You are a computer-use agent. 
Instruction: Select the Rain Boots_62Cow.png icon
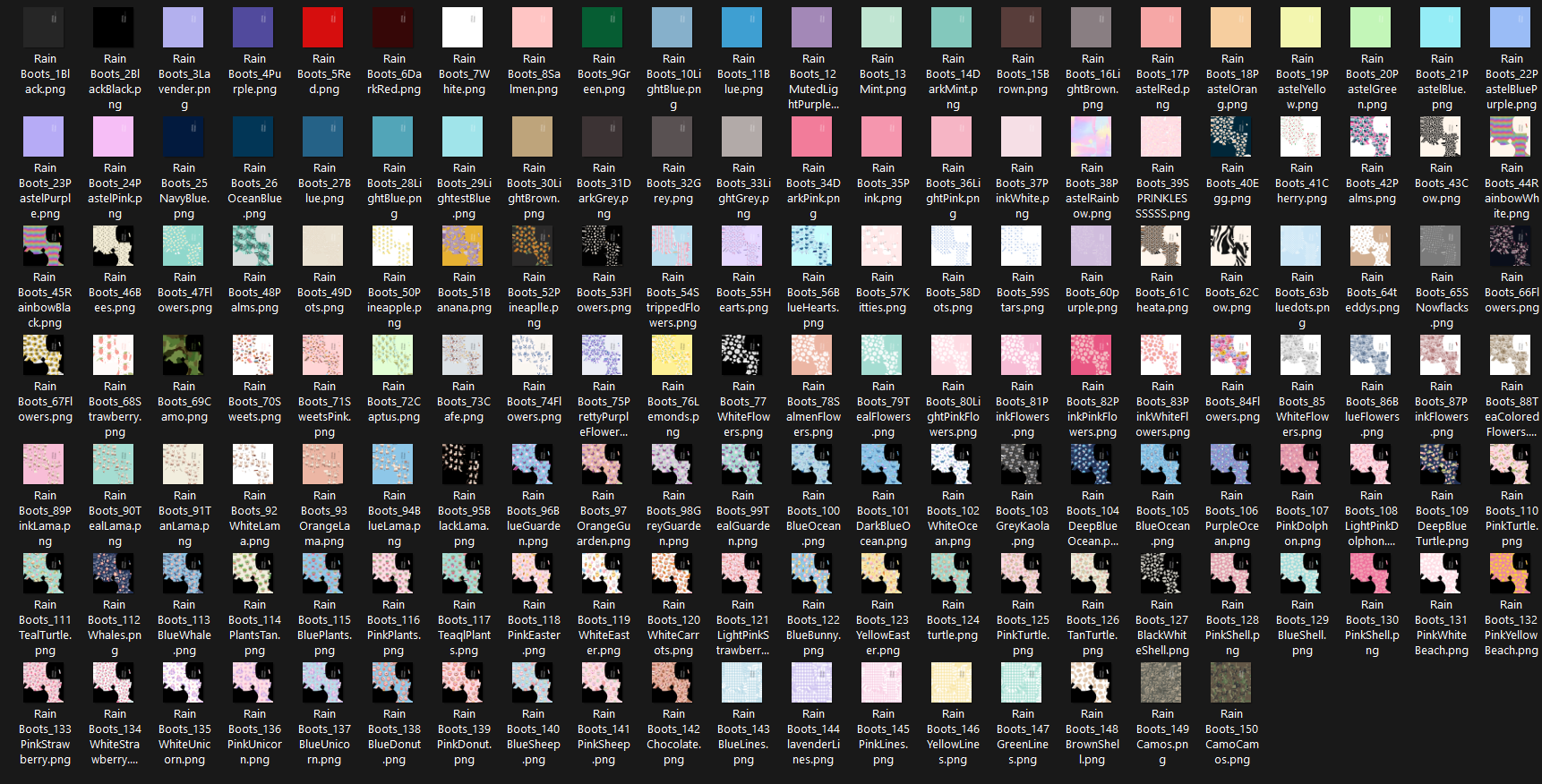1231,246
